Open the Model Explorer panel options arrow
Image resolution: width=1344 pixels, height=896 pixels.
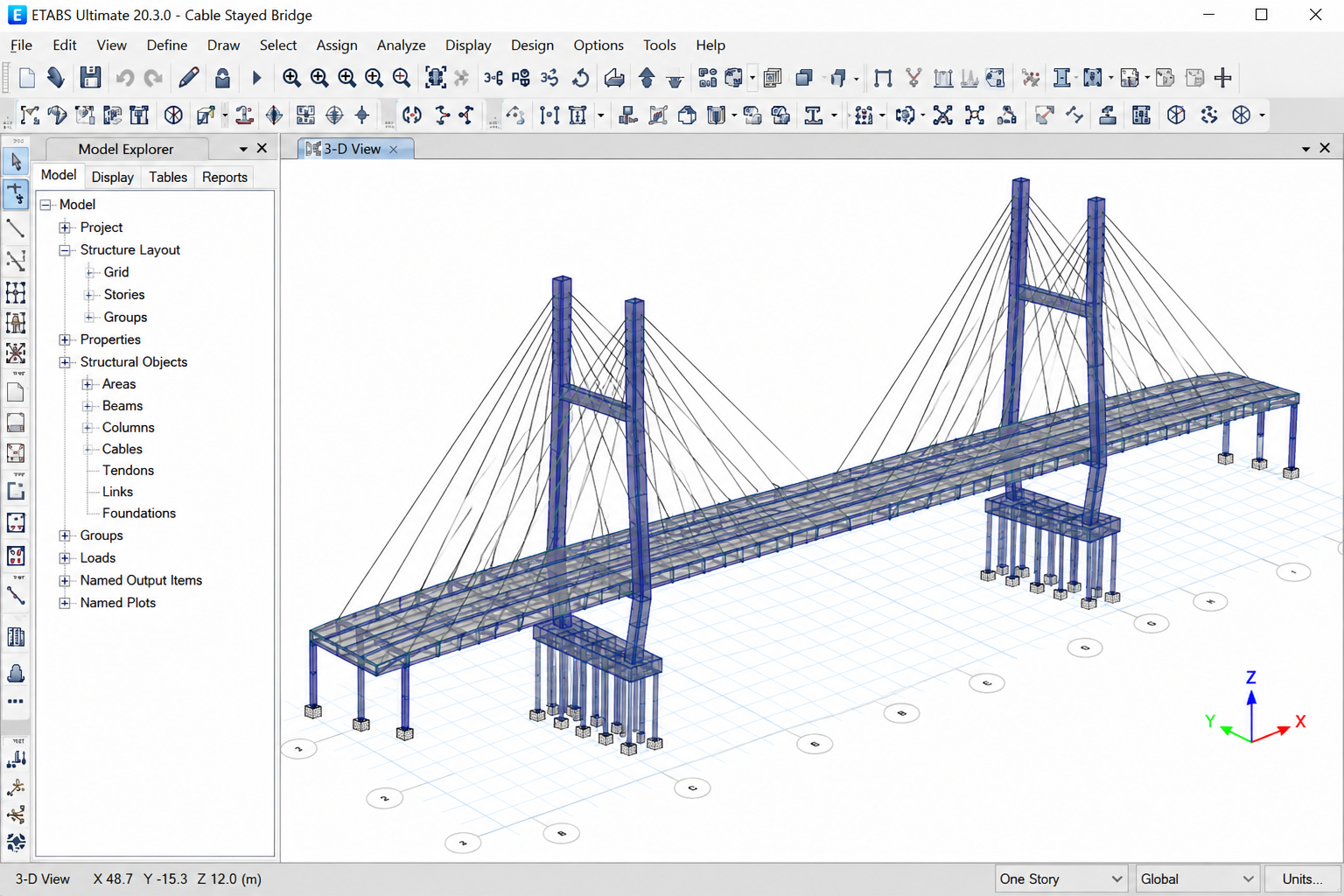coord(243,150)
